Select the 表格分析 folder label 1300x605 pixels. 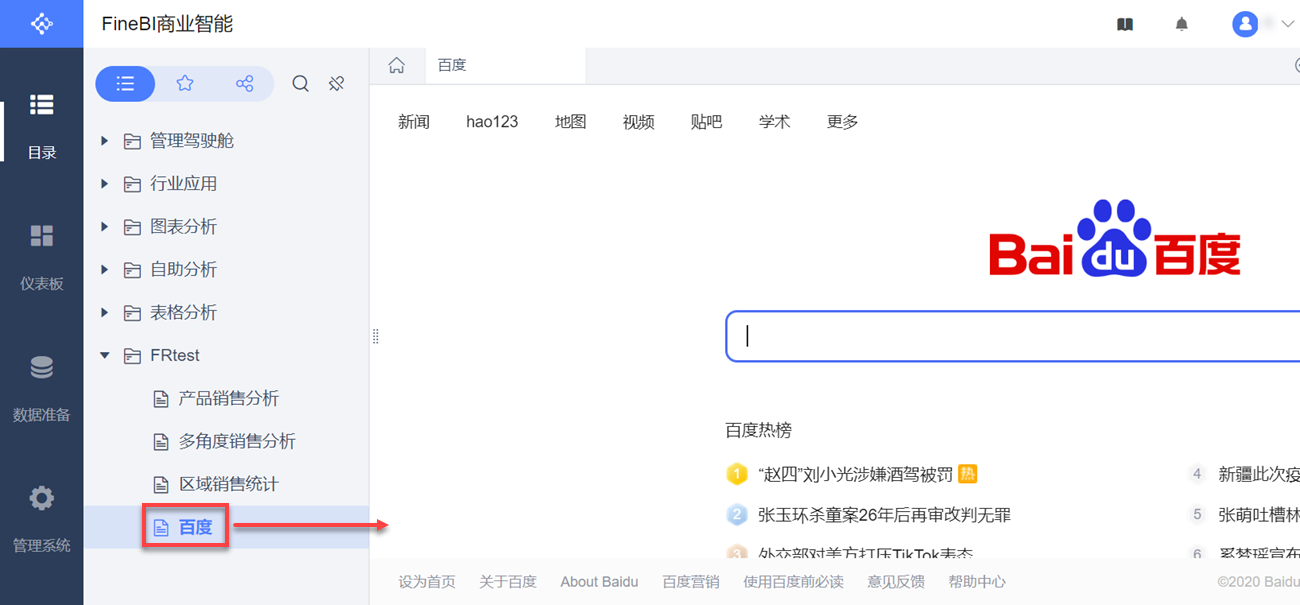(x=184, y=313)
